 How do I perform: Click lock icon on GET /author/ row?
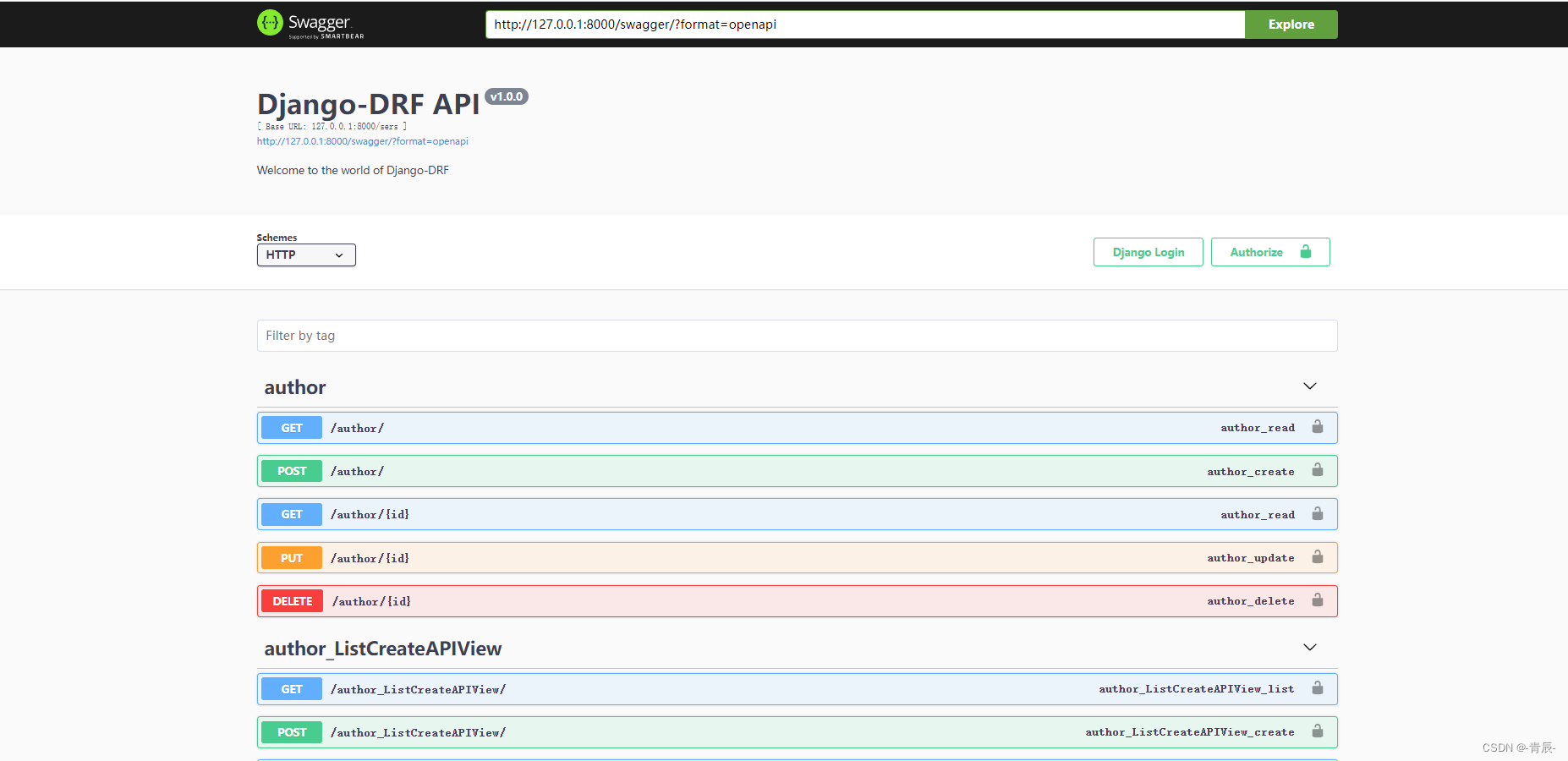tap(1318, 427)
